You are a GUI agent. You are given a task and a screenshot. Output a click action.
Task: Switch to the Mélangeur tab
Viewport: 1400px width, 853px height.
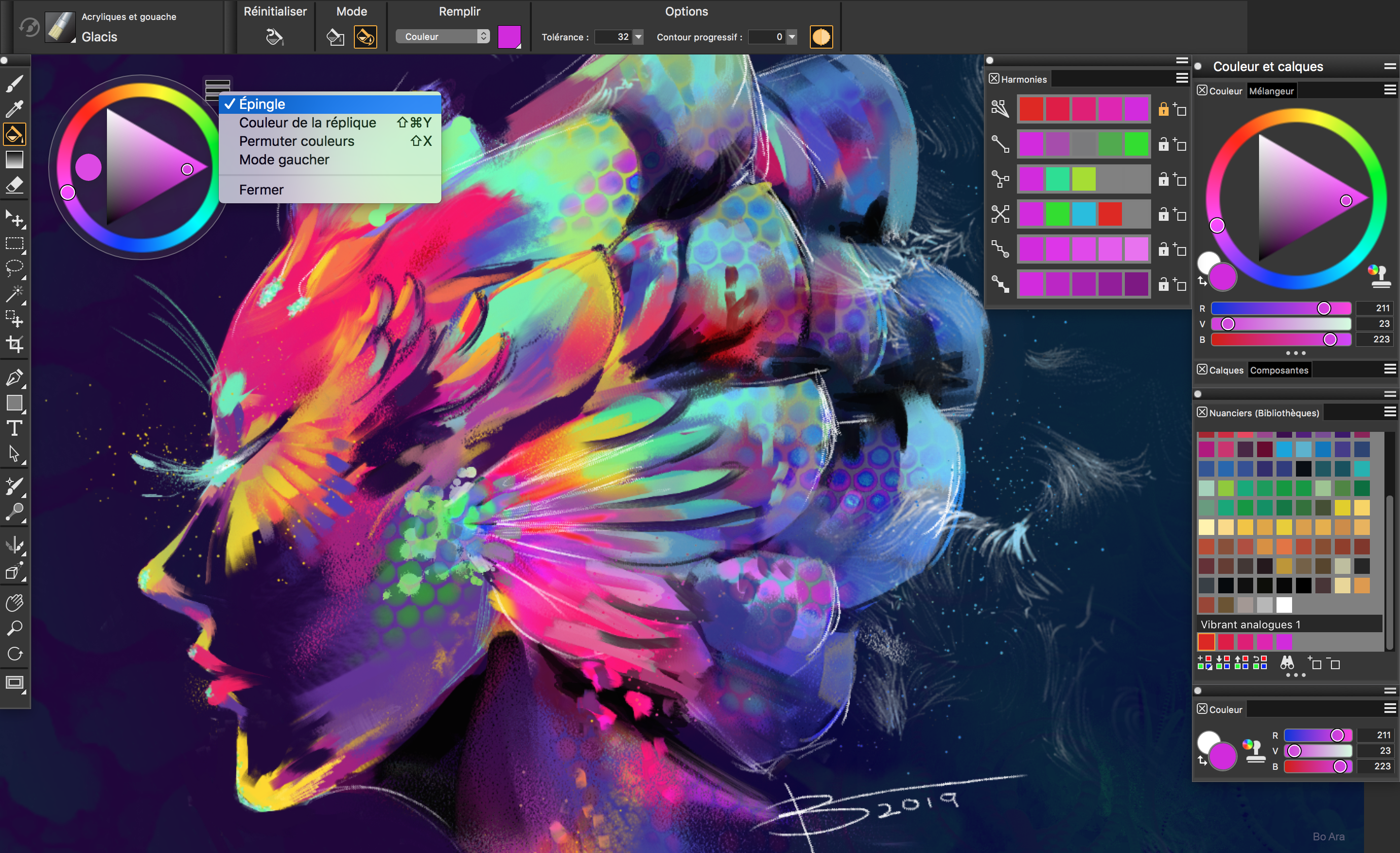[1271, 91]
